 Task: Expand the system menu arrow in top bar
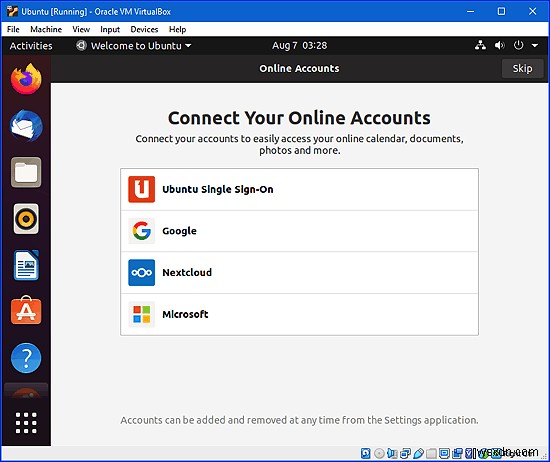click(535, 45)
